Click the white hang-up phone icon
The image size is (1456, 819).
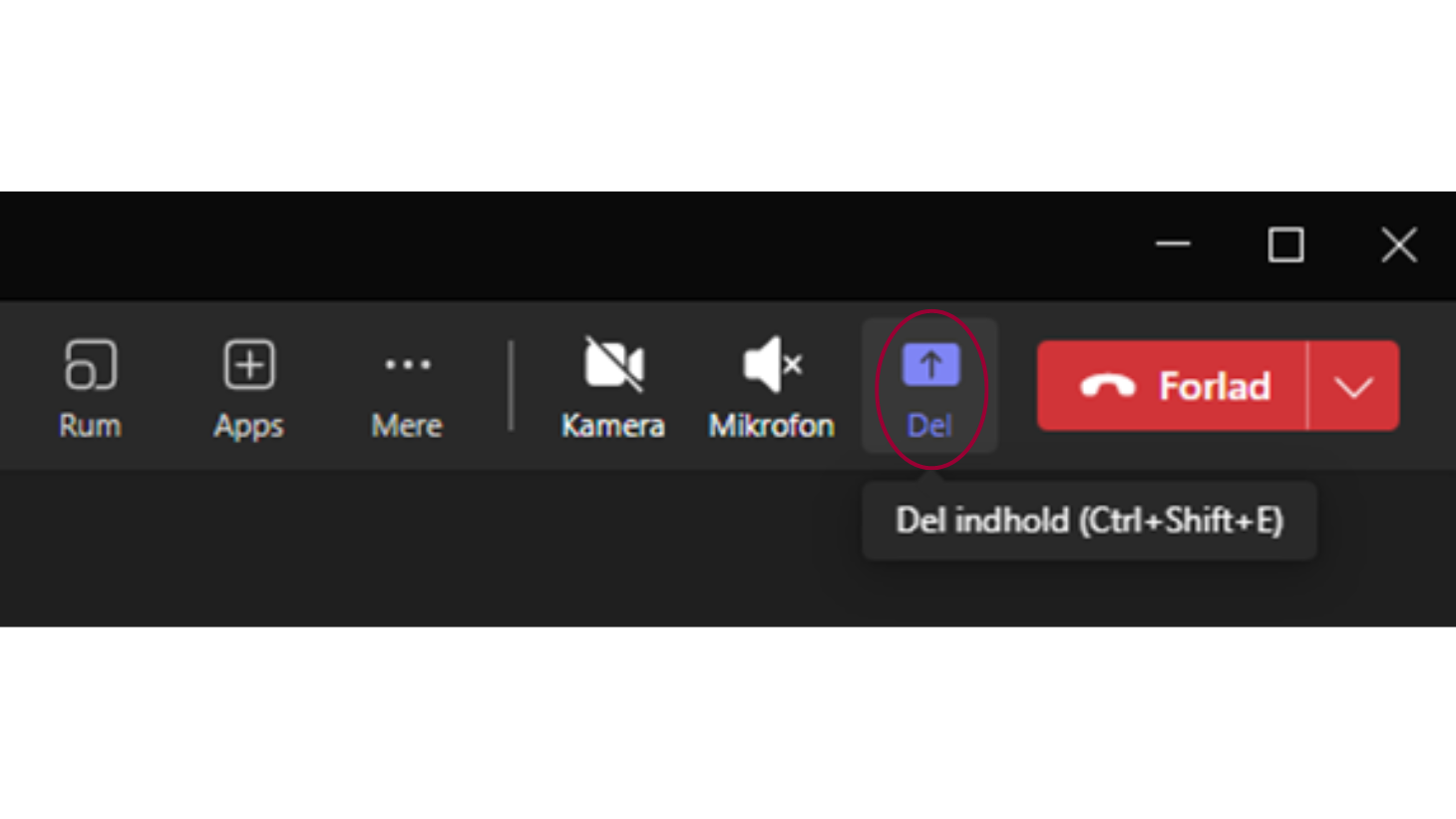click(x=1108, y=386)
